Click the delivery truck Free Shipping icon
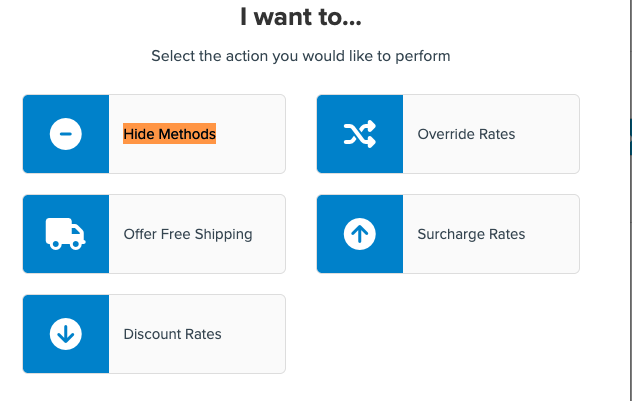 66,234
